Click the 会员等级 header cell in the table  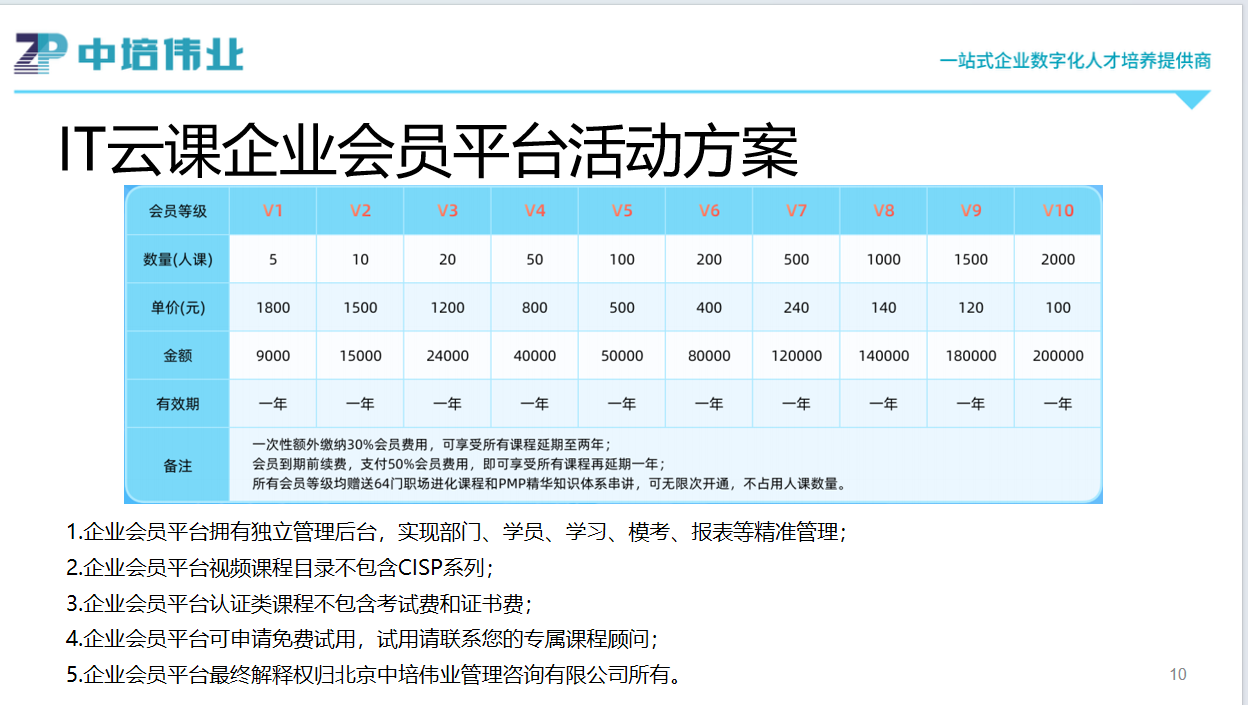177,210
